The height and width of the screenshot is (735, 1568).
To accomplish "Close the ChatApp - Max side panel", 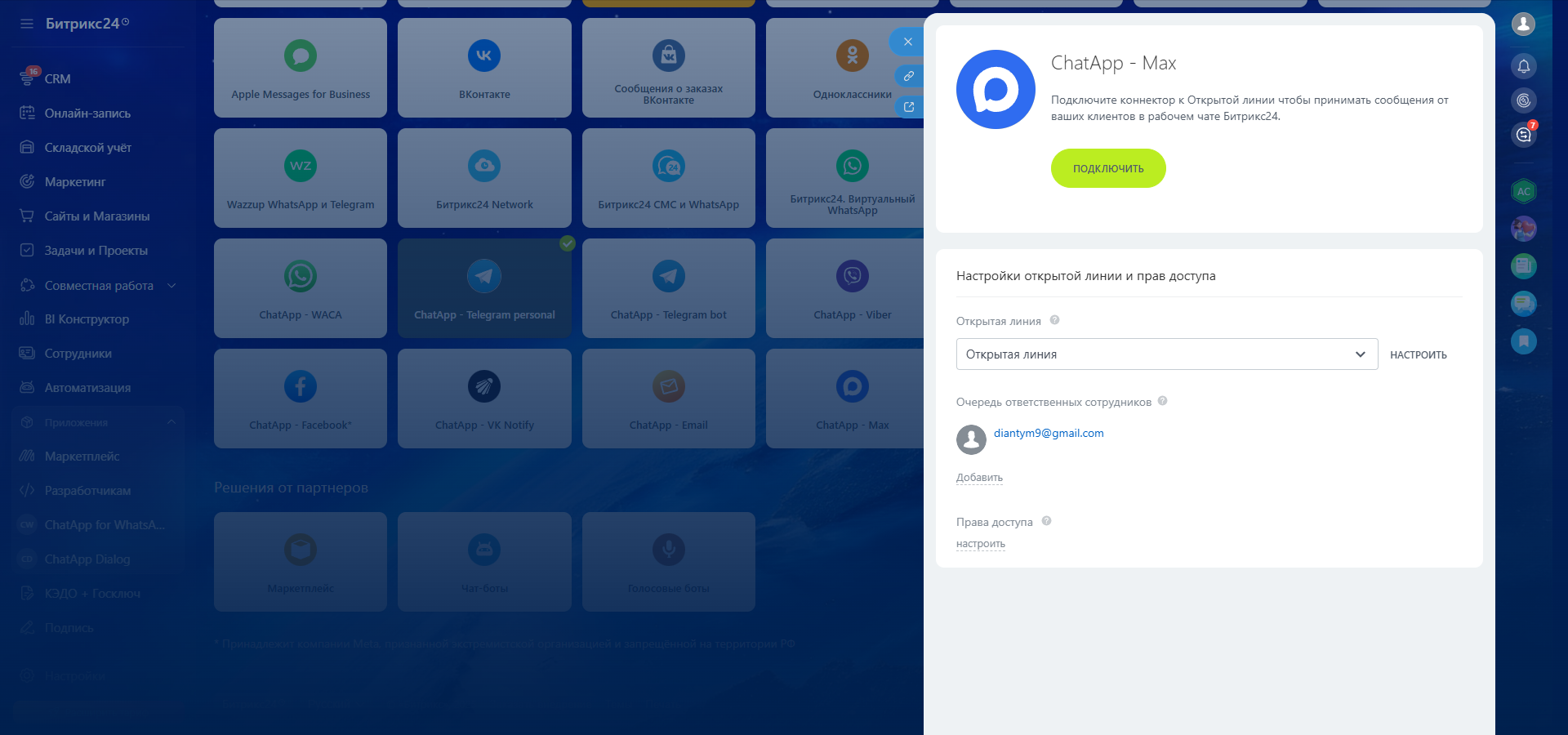I will point(907,42).
